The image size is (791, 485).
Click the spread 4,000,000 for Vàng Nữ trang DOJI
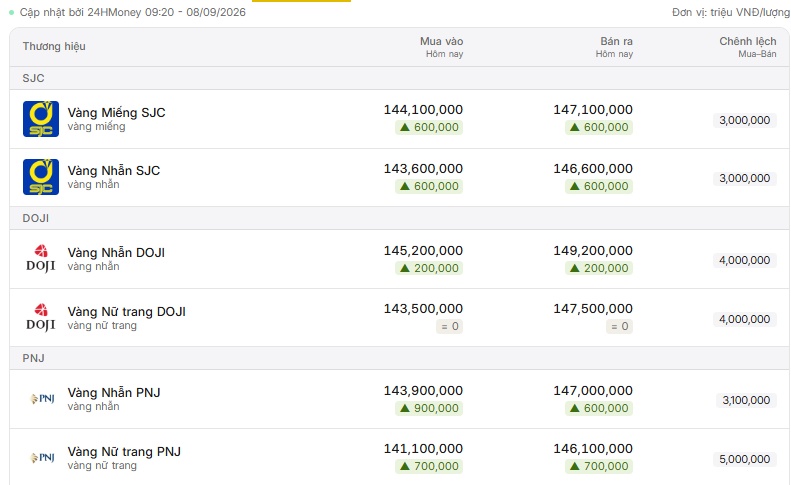click(745, 319)
